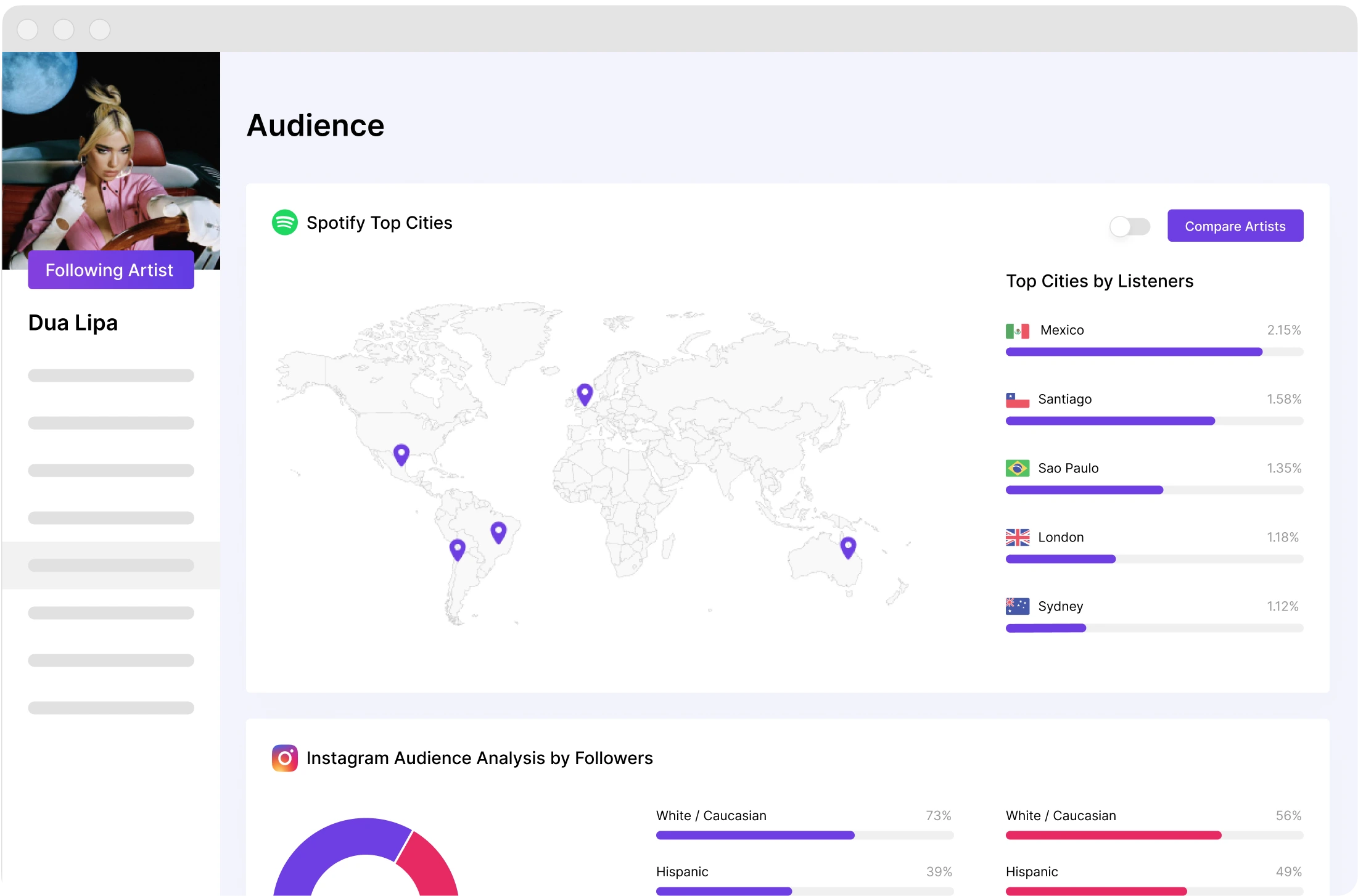1358x896 pixels.
Task: Select the Mexico map pin
Action: [x=401, y=454]
